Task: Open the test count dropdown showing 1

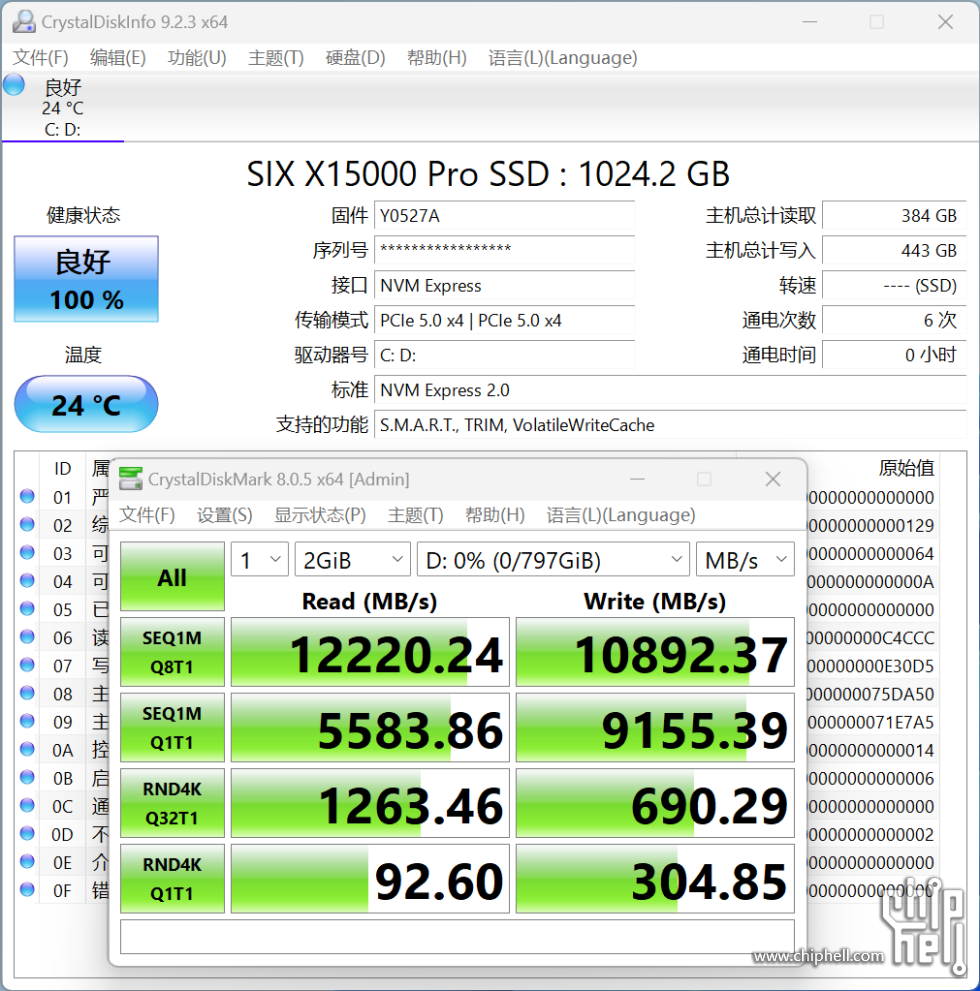Action: pyautogui.click(x=259, y=560)
